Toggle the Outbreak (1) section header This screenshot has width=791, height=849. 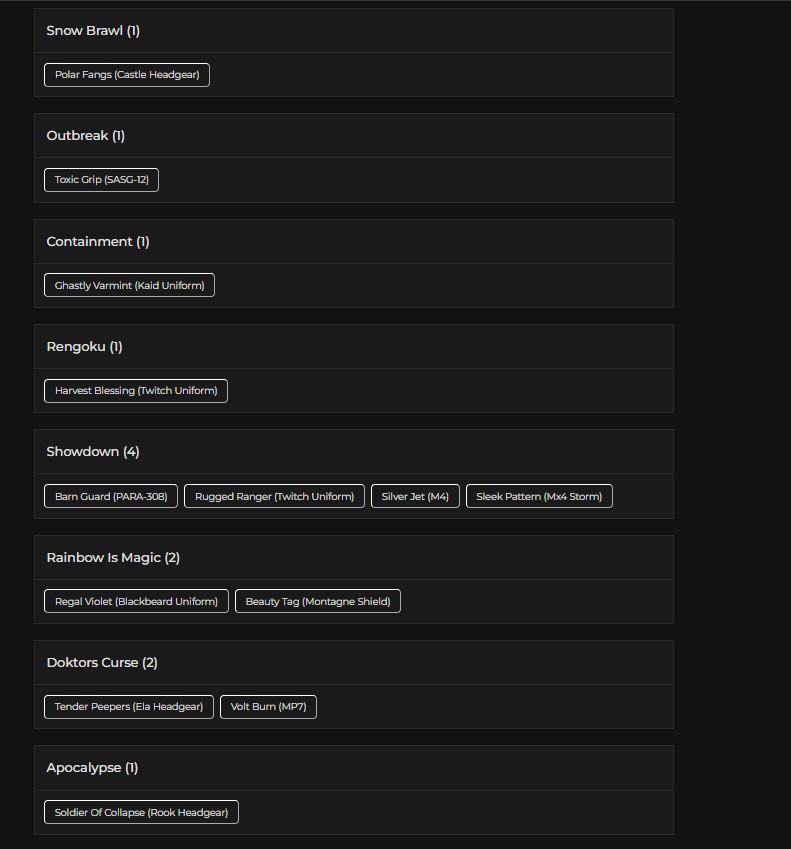click(354, 136)
